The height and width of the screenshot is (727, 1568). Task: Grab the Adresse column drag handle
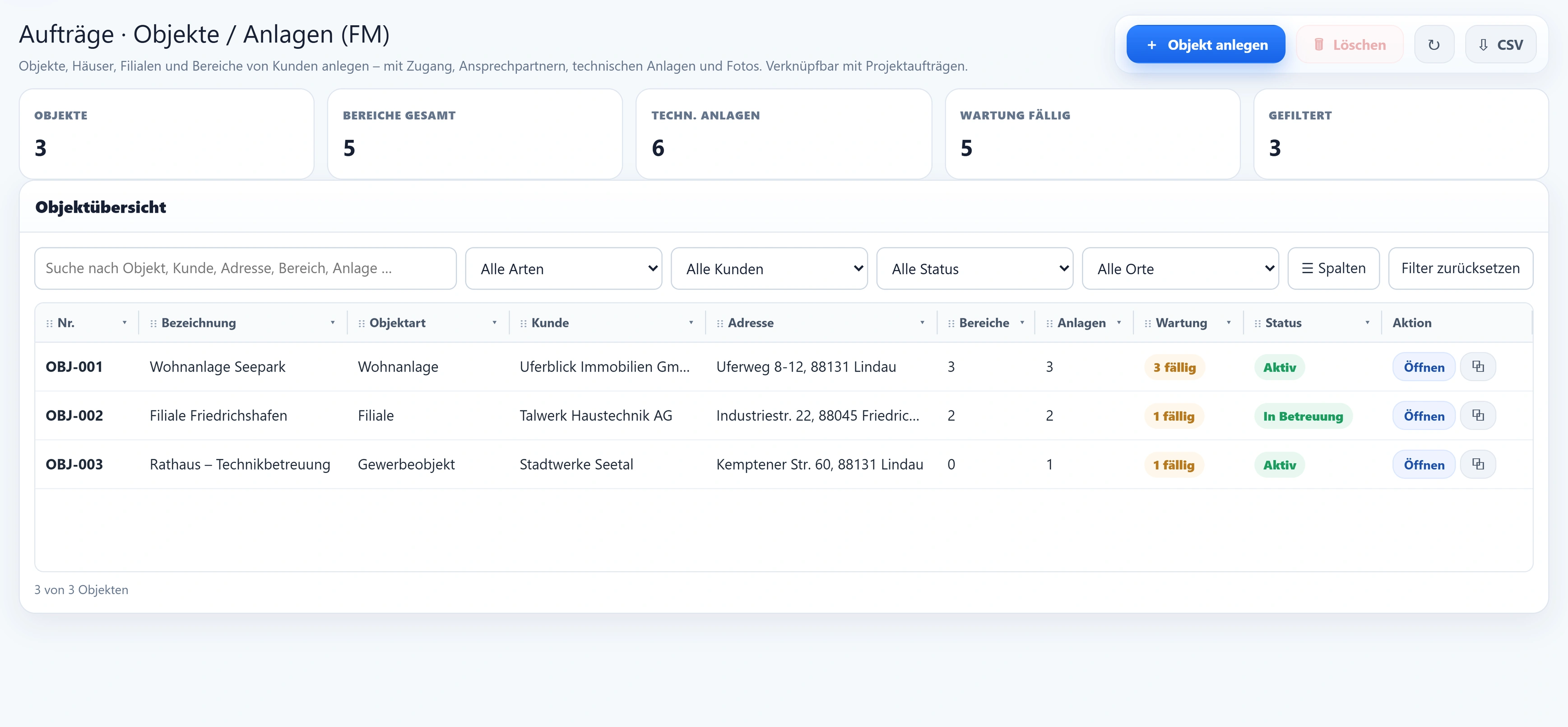(x=720, y=323)
